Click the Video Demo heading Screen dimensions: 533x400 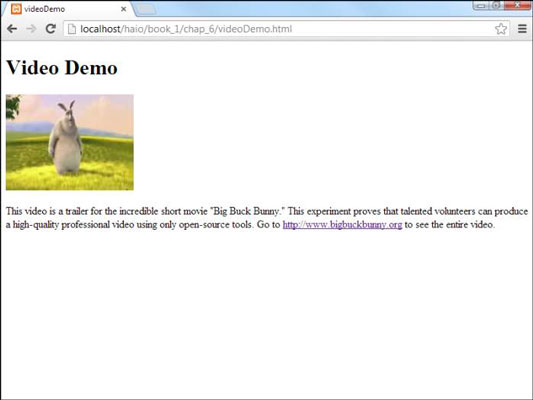[x=62, y=67]
